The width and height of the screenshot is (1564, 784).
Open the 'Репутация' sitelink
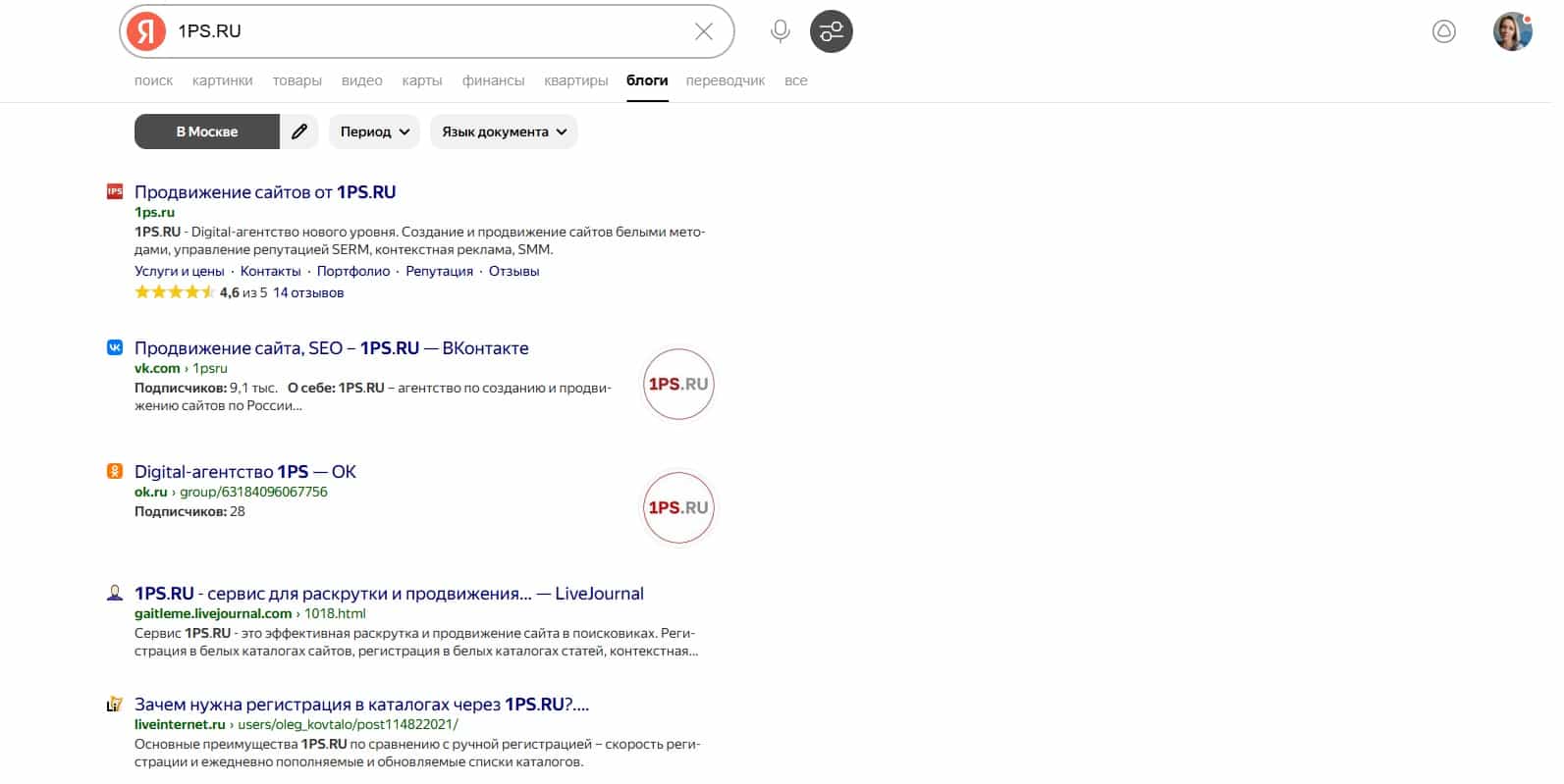tap(440, 271)
